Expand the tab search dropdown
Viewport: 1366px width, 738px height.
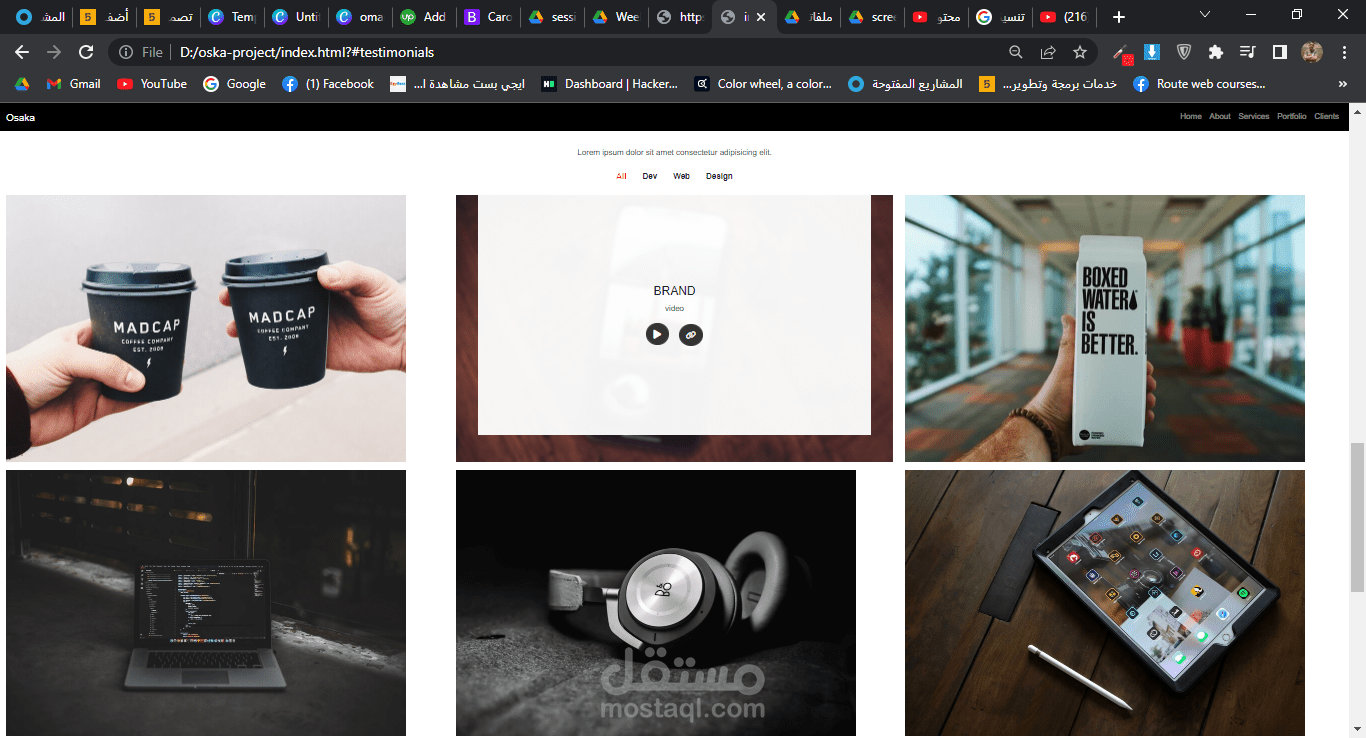point(1205,15)
